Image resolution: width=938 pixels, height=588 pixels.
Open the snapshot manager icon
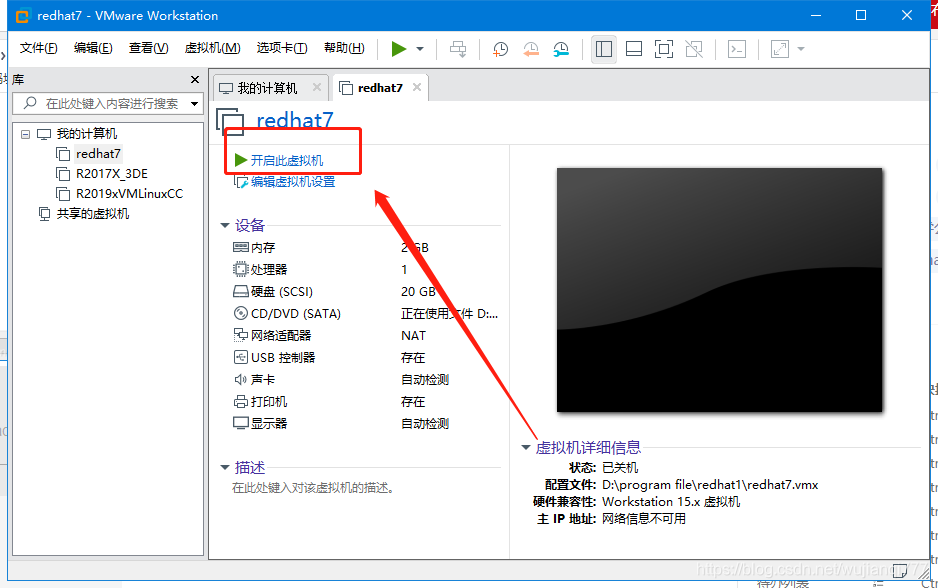[x=561, y=49]
